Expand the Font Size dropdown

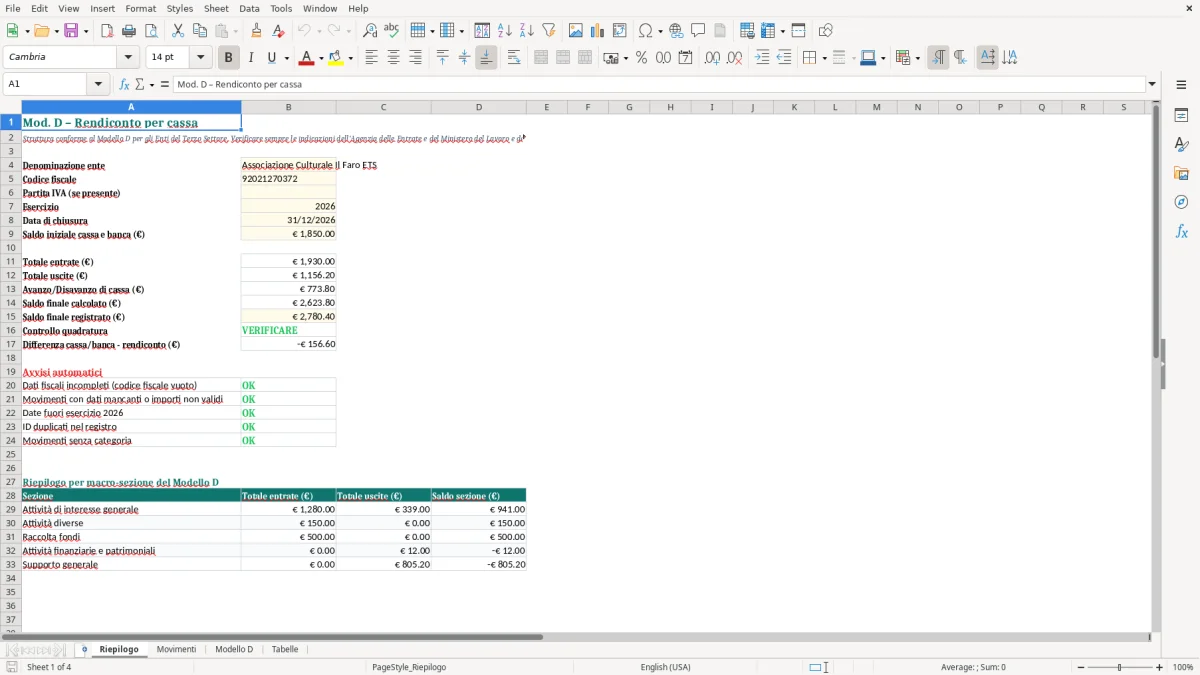coord(200,58)
